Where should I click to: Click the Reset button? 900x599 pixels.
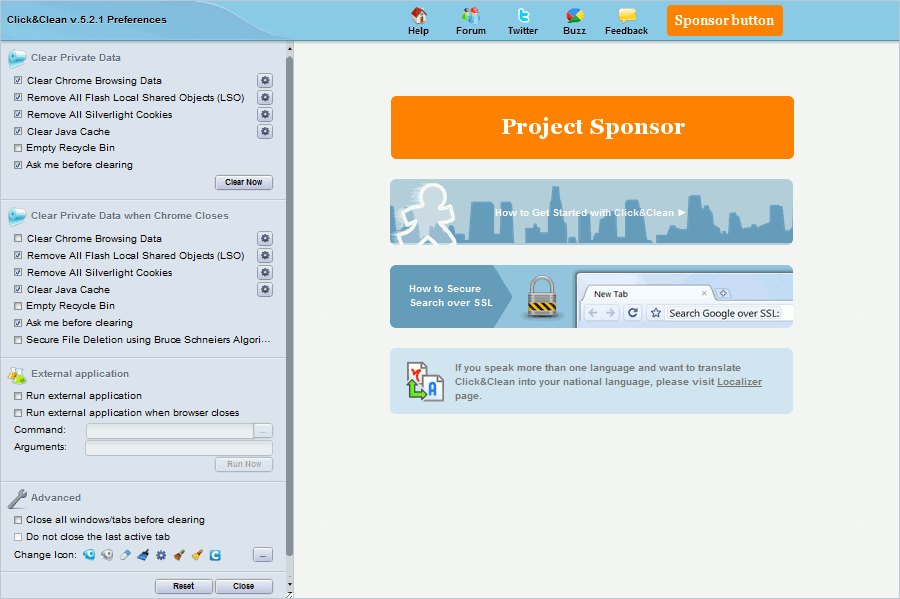[184, 586]
